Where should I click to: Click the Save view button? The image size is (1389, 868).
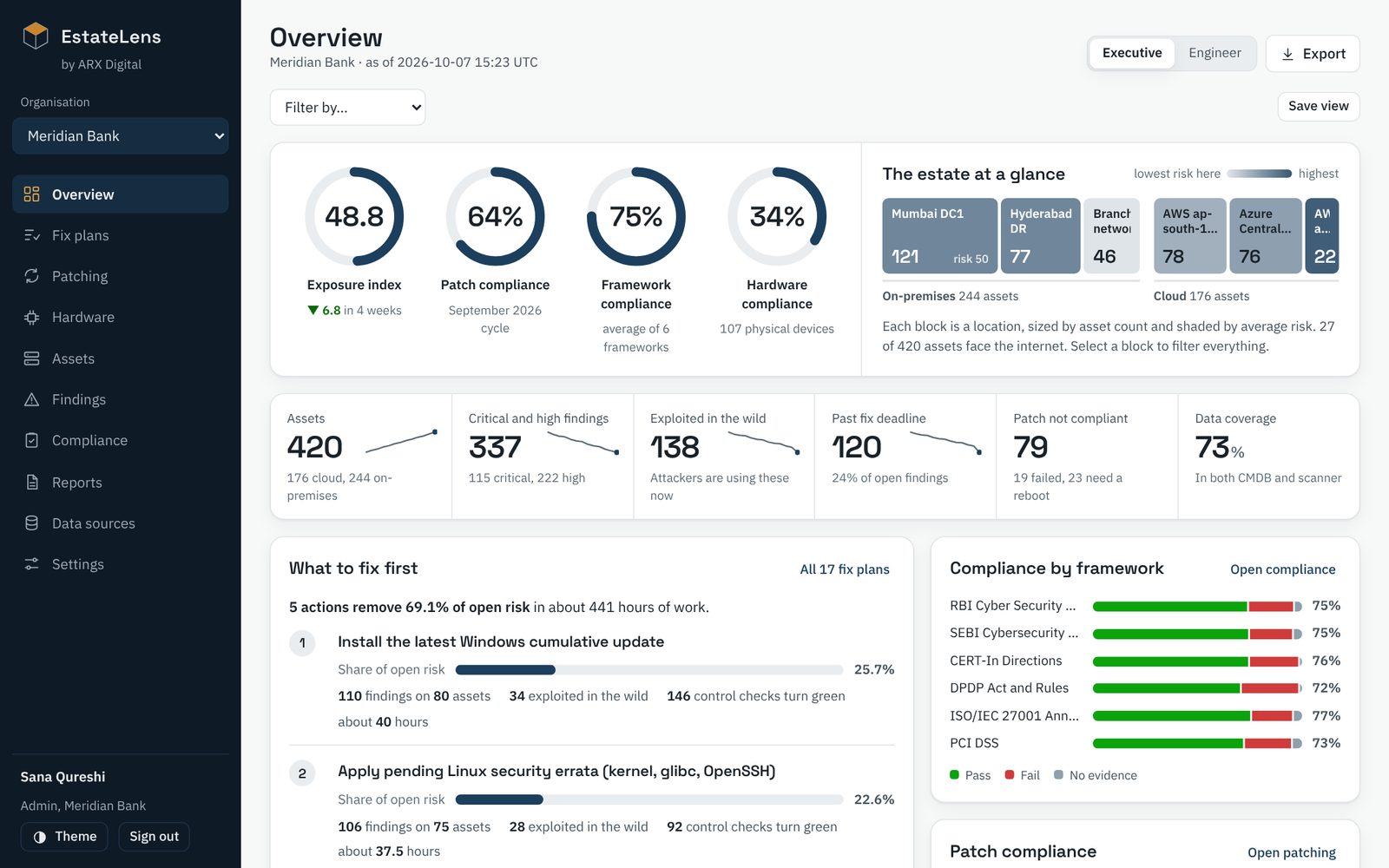(x=1318, y=106)
